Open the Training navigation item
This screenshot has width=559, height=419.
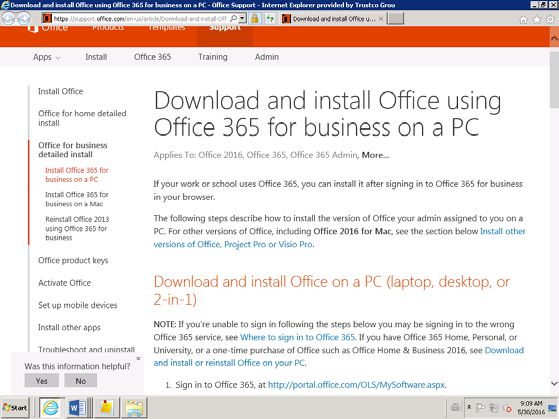coord(212,57)
